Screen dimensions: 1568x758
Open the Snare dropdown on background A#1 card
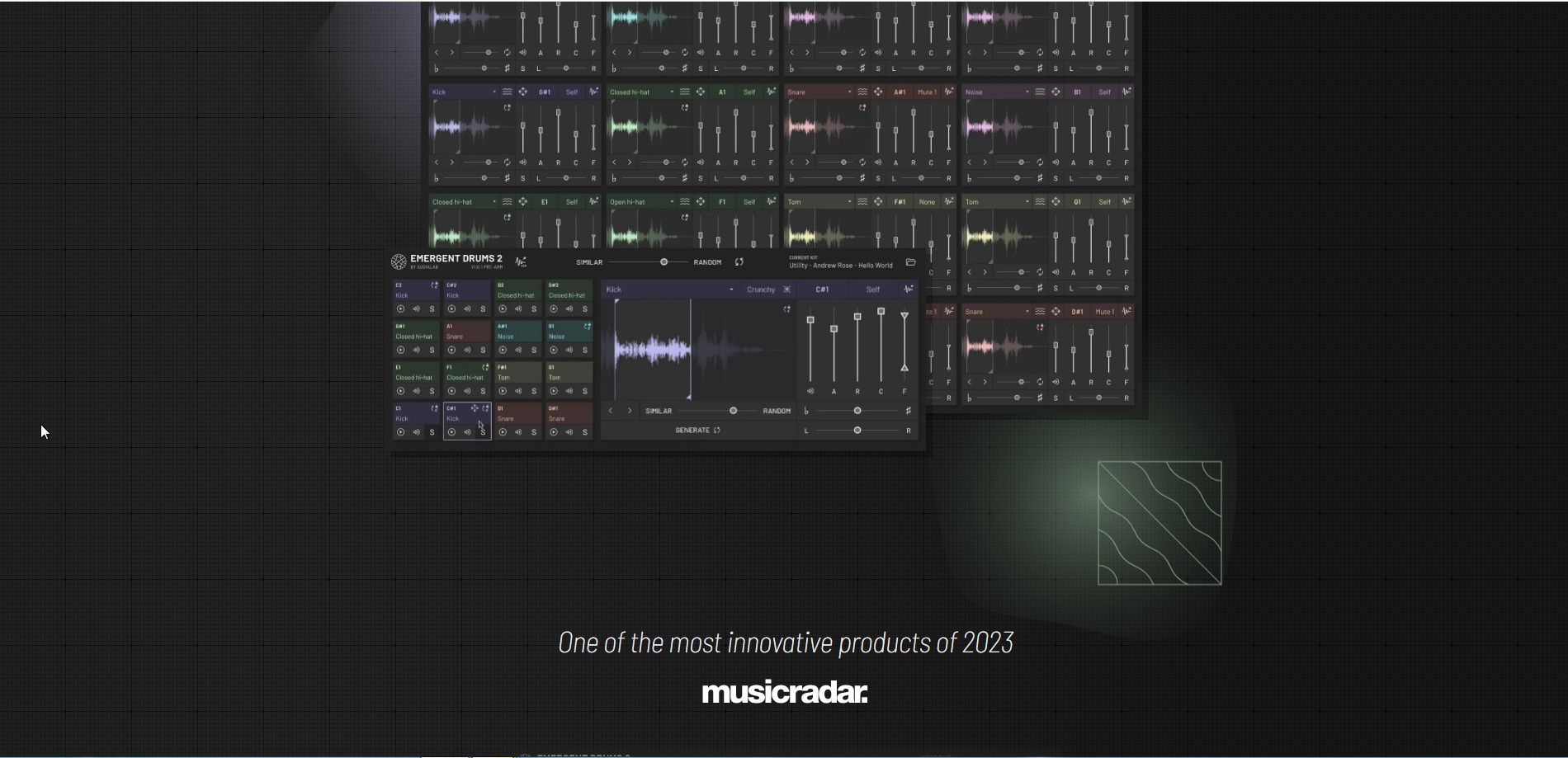(819, 92)
